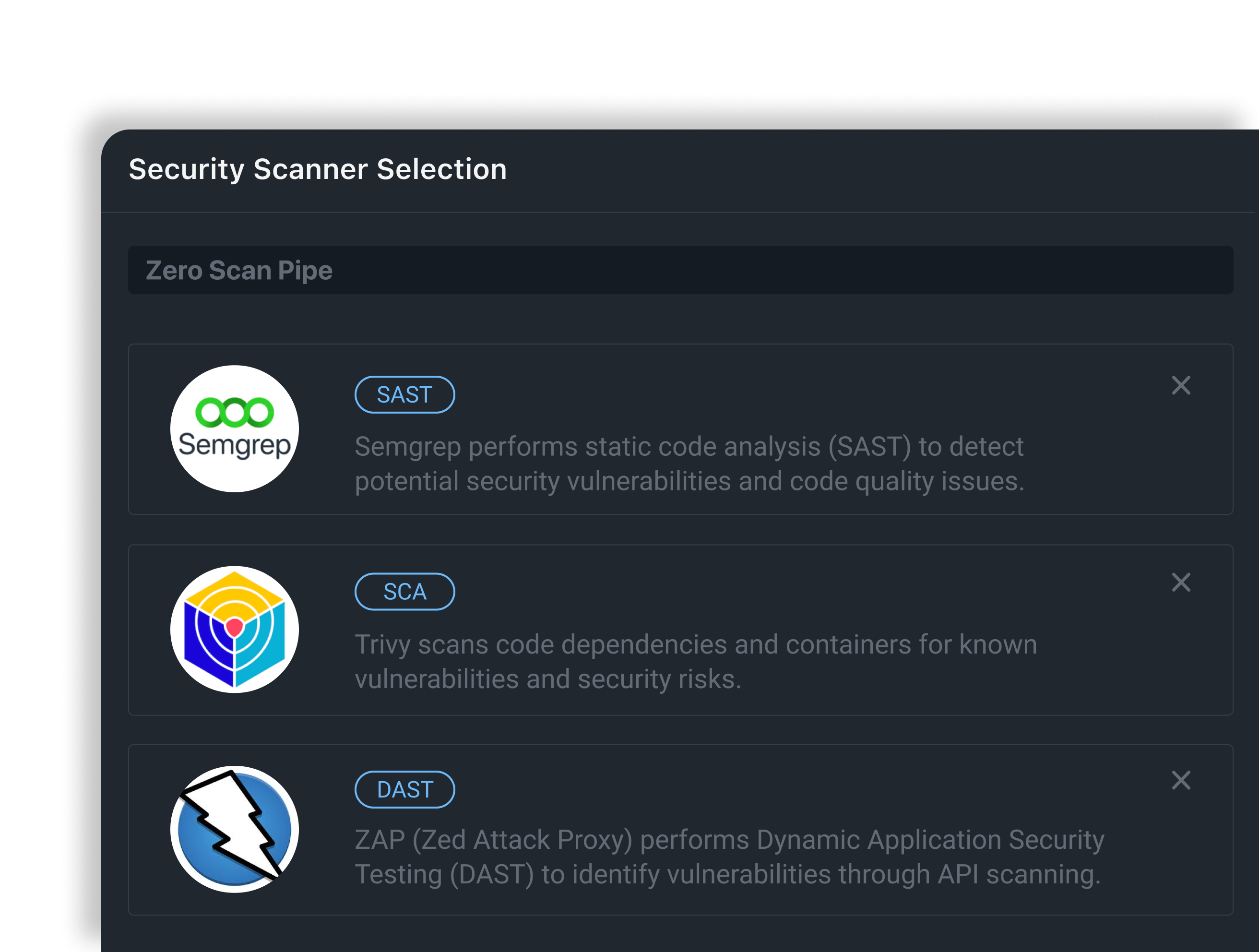Click the SCA category tag
This screenshot has width=1259, height=952.
[x=404, y=592]
